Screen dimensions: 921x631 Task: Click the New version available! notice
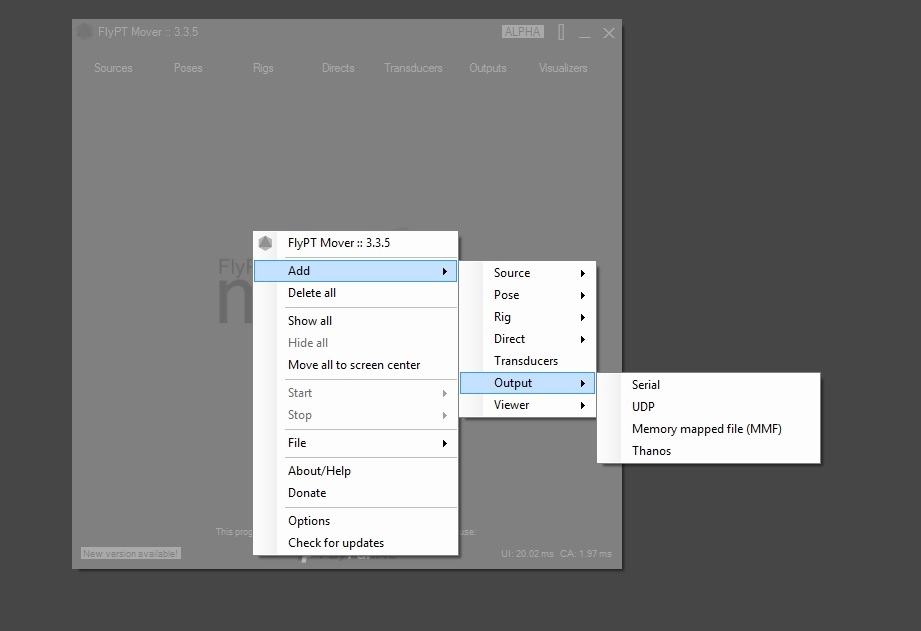(x=130, y=553)
